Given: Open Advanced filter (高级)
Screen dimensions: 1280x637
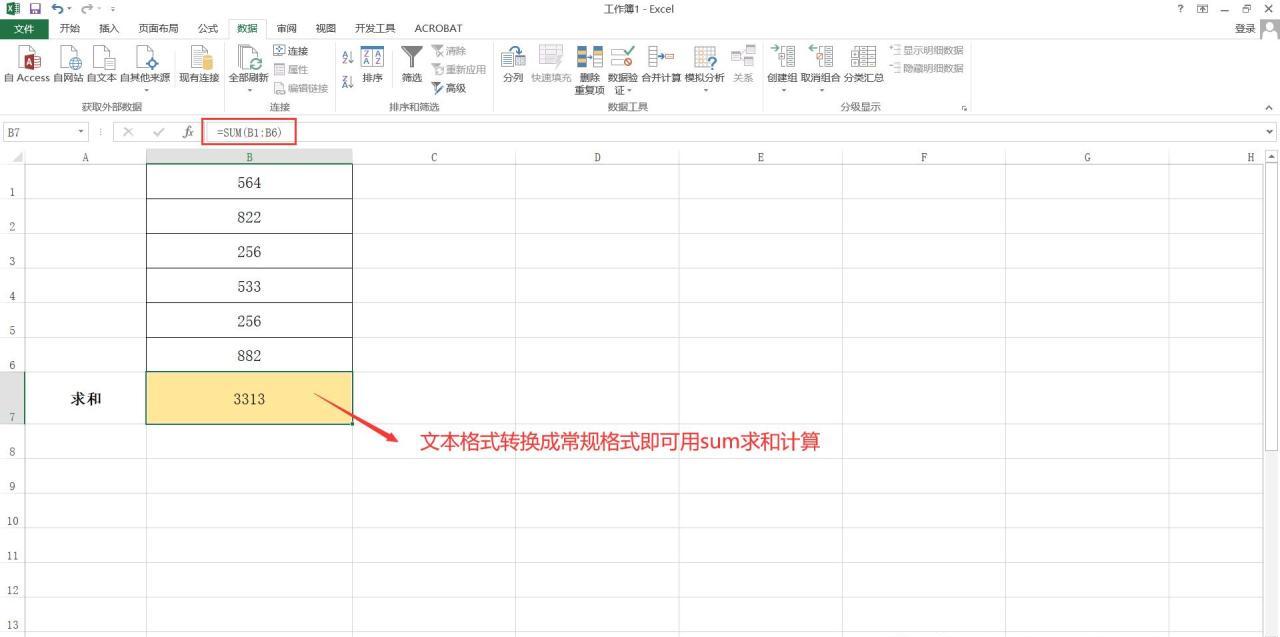Looking at the screenshot, I should [449, 88].
